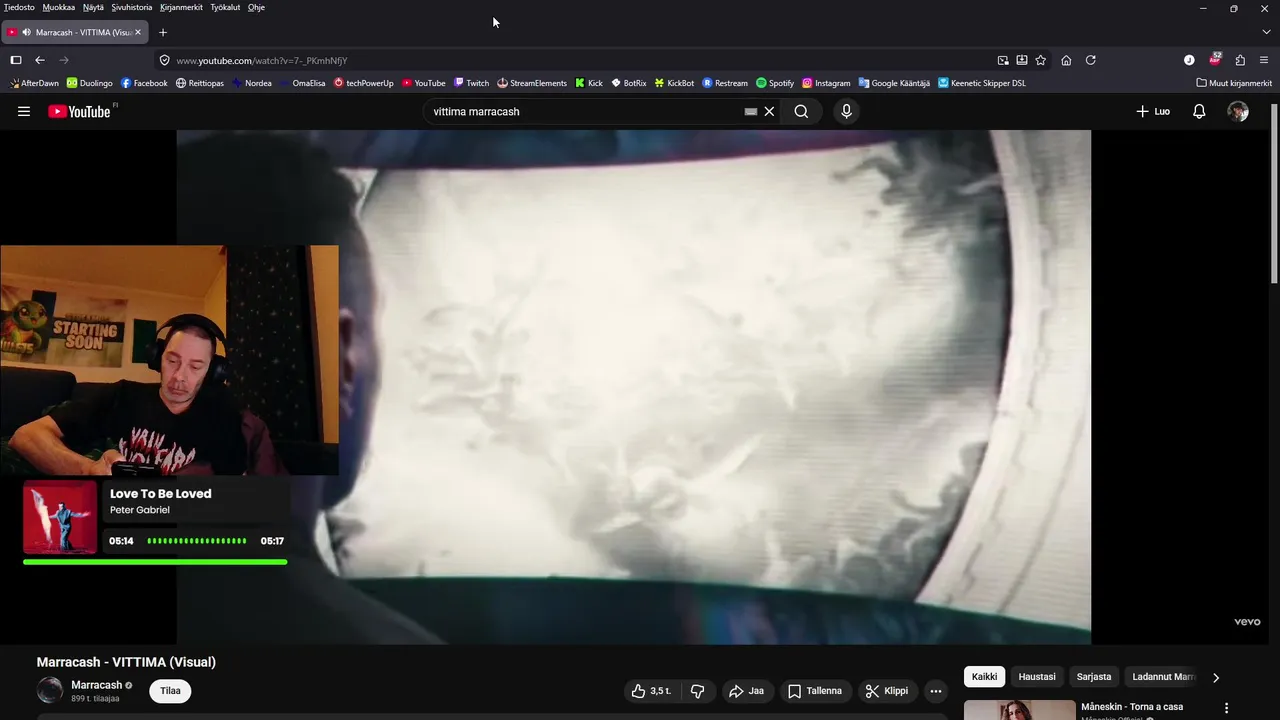Open the Instagram bookmark
This screenshot has height=720, width=1280.
826,83
